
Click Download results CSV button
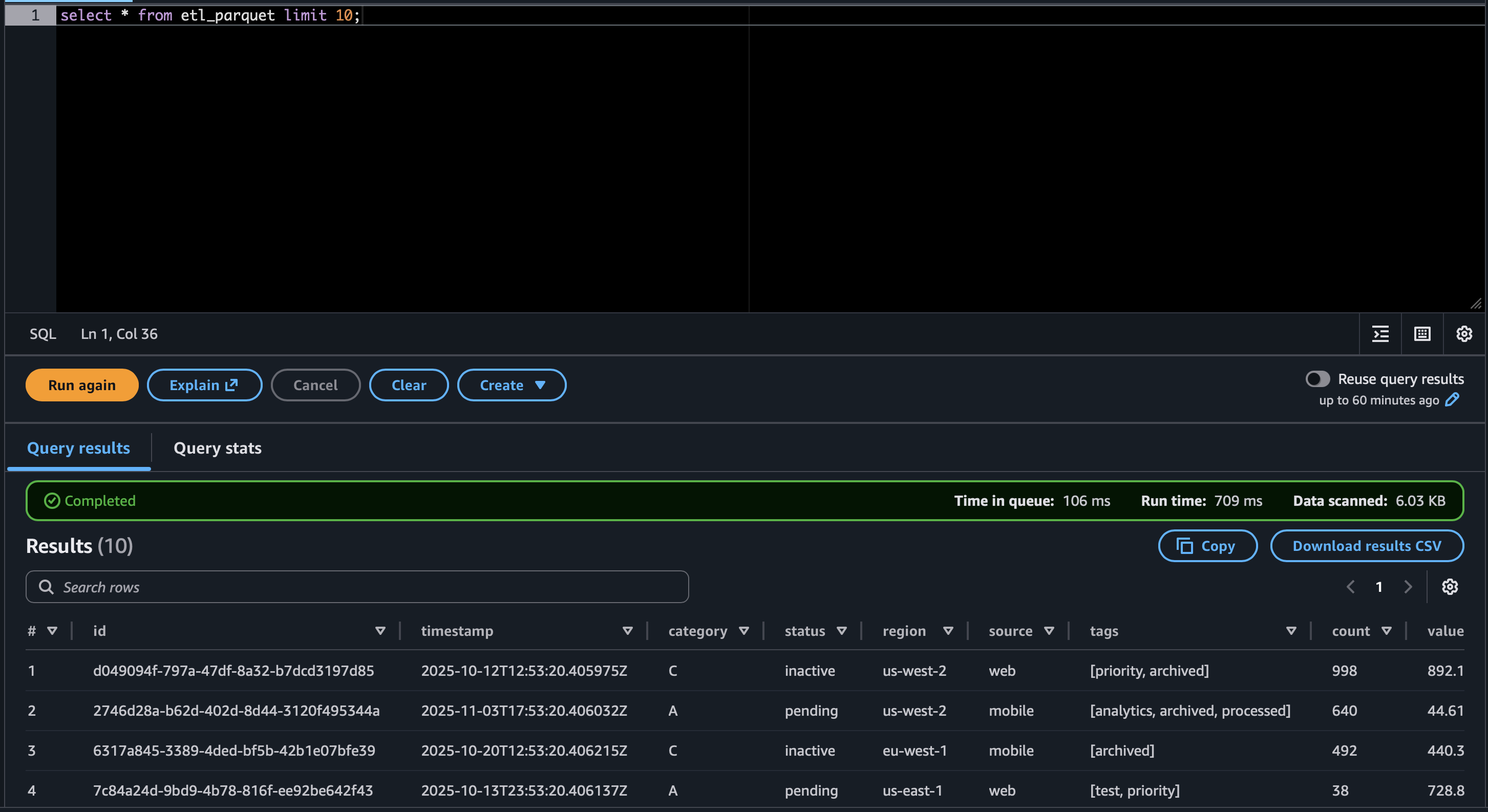(x=1366, y=546)
